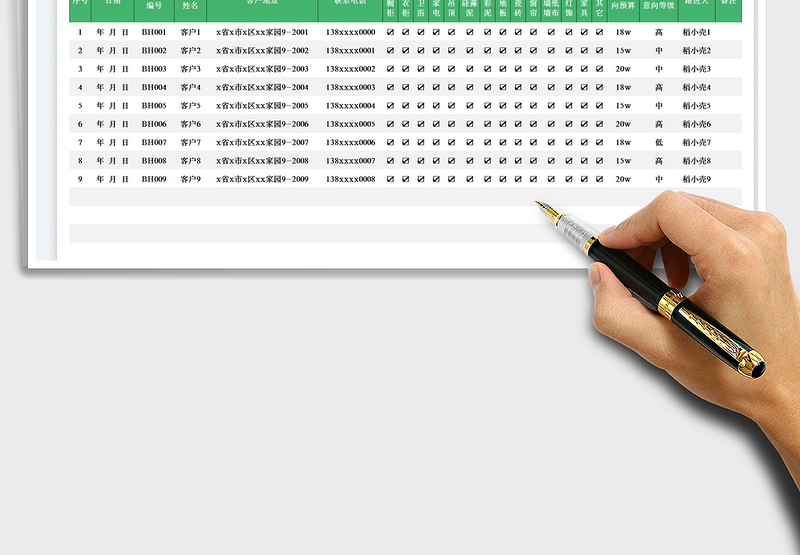Toggle the 硅藻泥 checkbox in row BH006
This screenshot has width=800, height=555.
point(469,124)
